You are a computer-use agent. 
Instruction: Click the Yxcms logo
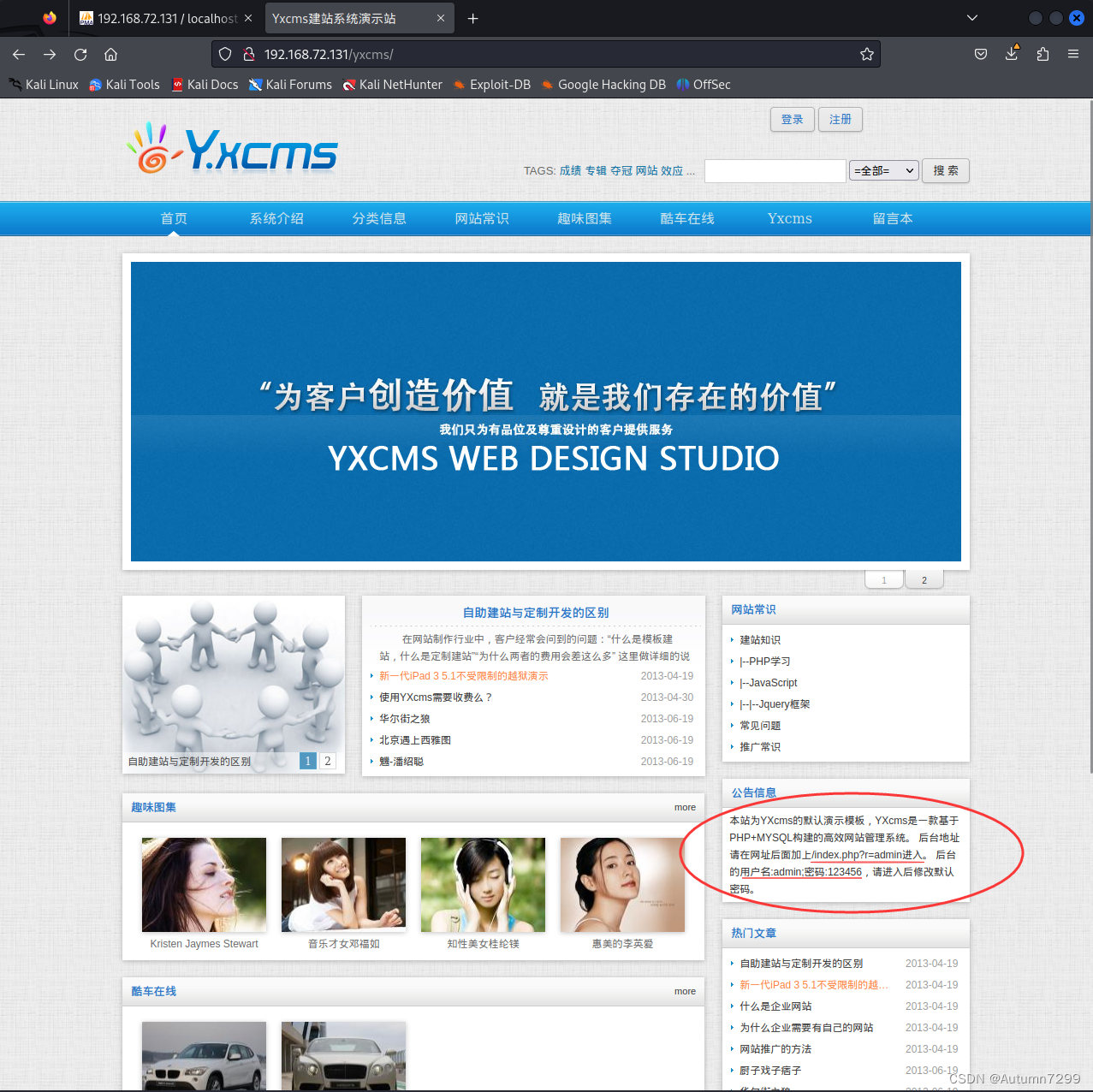pos(232,148)
